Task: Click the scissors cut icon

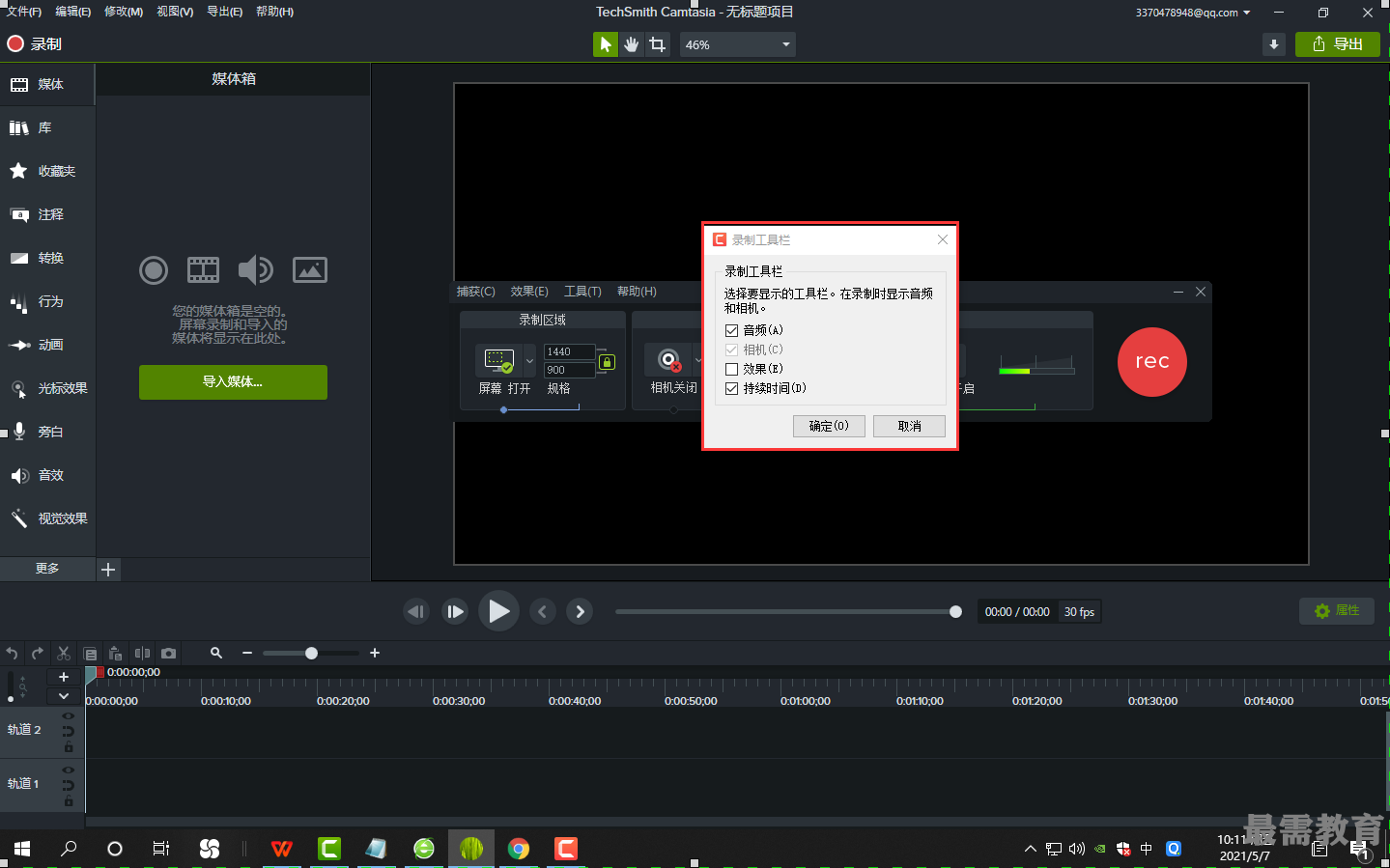Action: coord(64,654)
